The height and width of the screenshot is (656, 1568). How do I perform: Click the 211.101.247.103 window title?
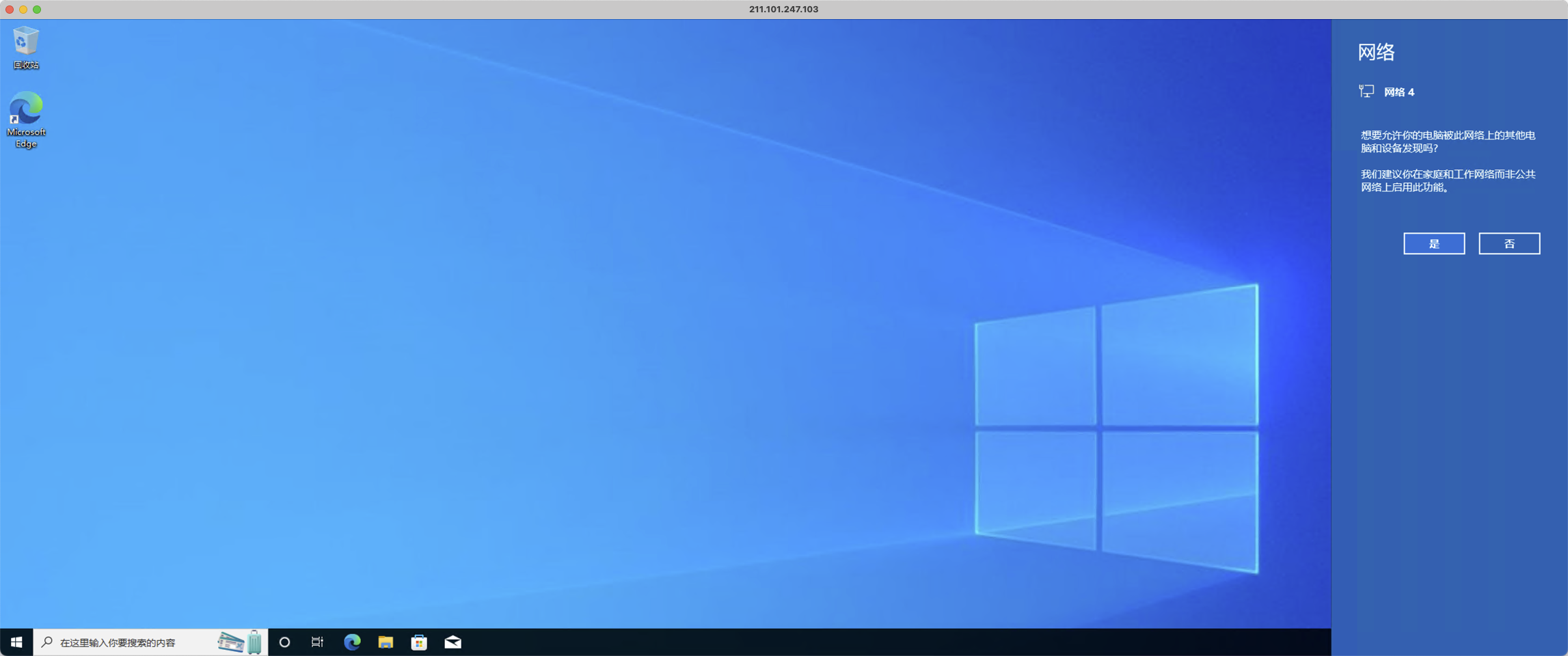coord(783,10)
